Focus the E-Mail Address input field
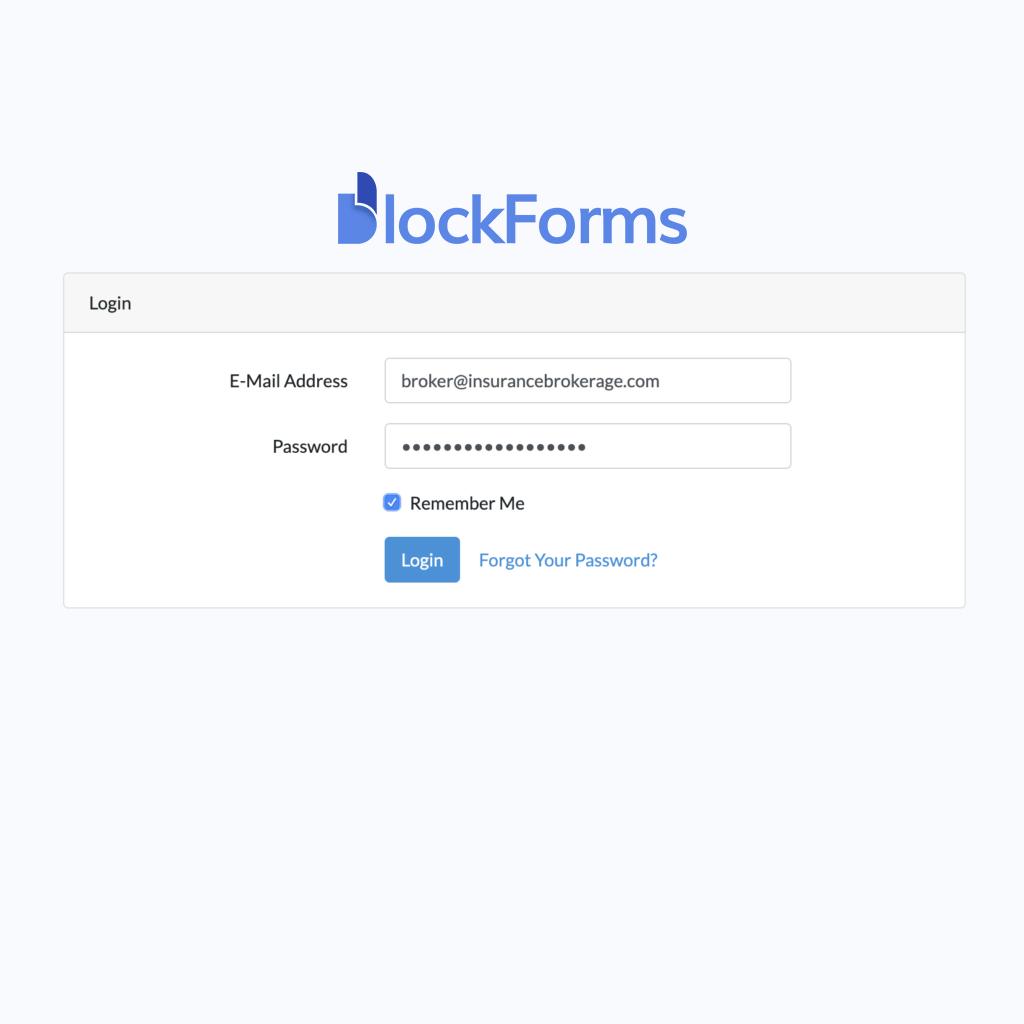 click(x=587, y=381)
